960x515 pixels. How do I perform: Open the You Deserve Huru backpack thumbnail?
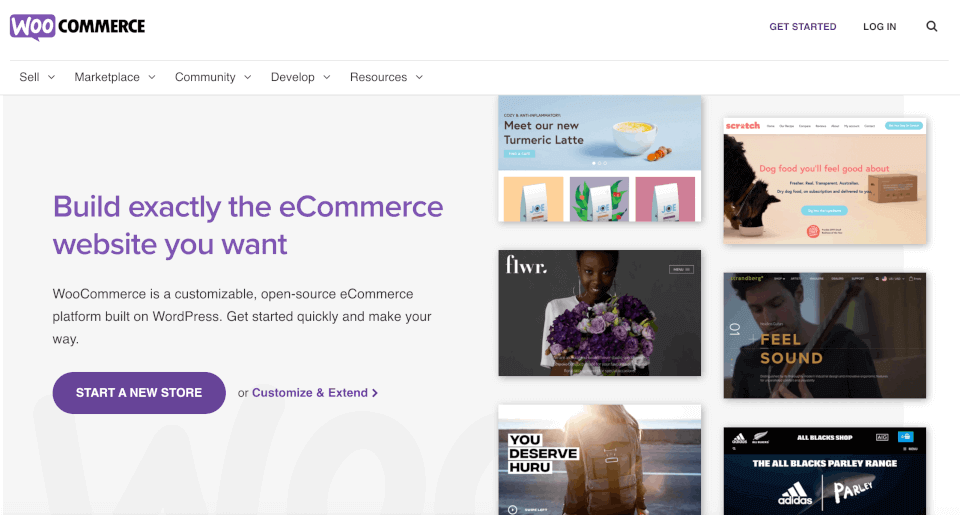click(x=599, y=460)
